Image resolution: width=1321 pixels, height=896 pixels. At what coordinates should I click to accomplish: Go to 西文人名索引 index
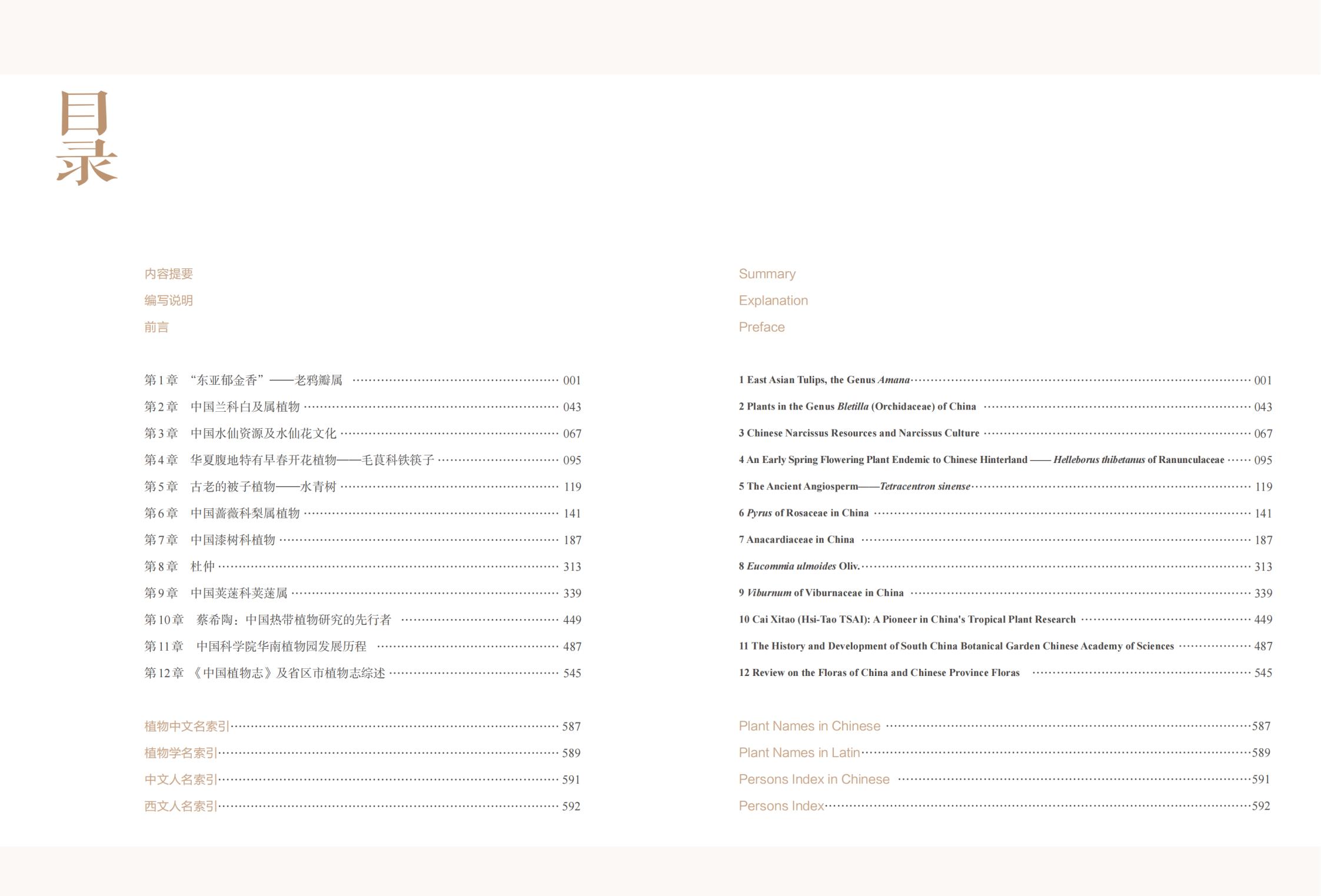pyautogui.click(x=181, y=806)
